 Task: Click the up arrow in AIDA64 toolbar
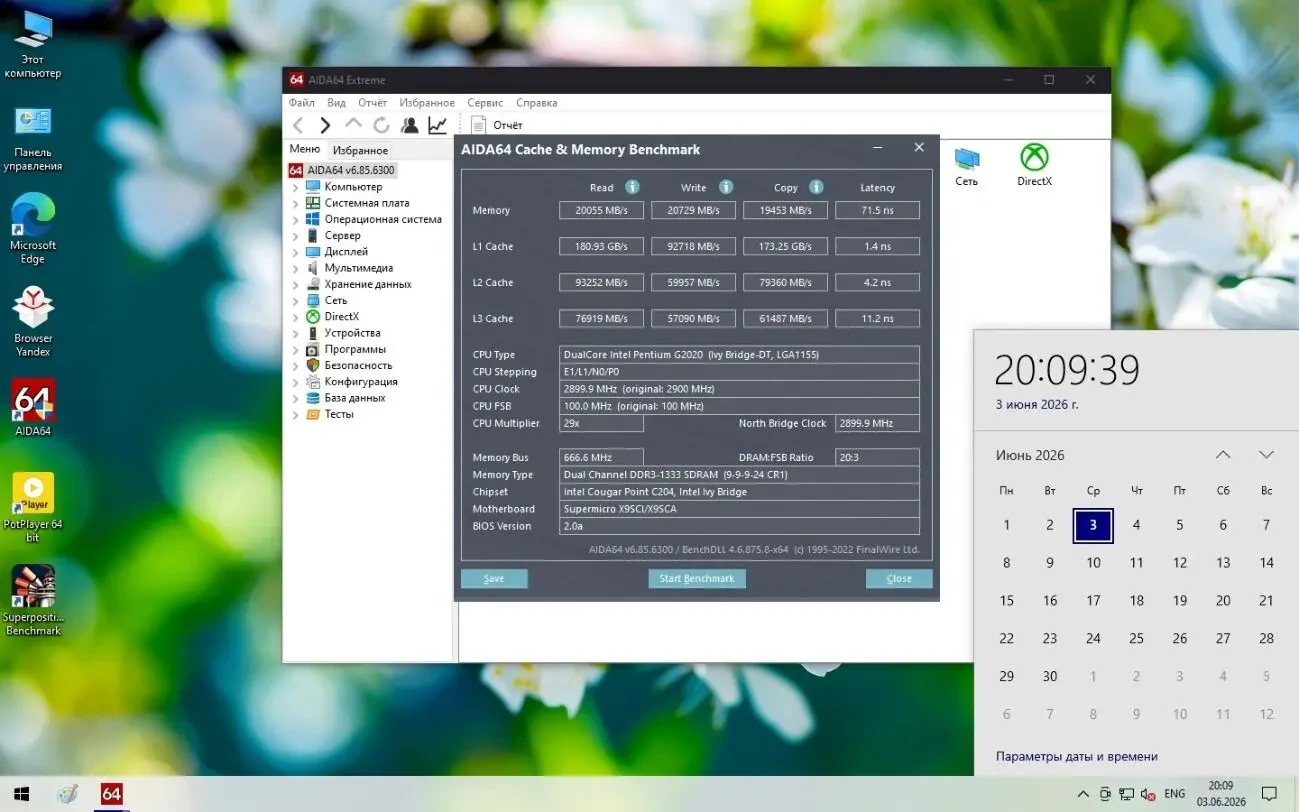(x=353, y=125)
